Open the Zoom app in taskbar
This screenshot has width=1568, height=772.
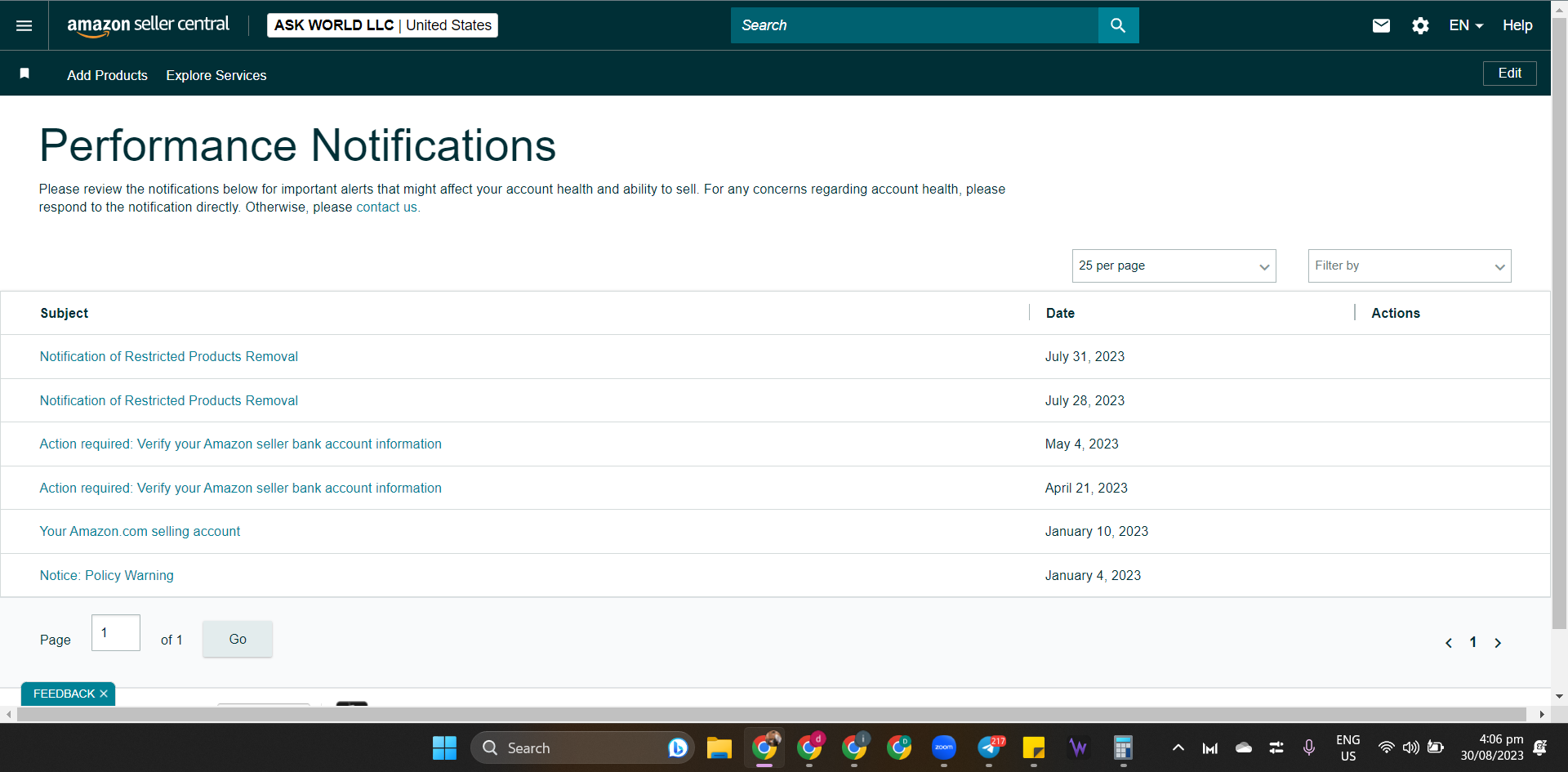tap(943, 747)
